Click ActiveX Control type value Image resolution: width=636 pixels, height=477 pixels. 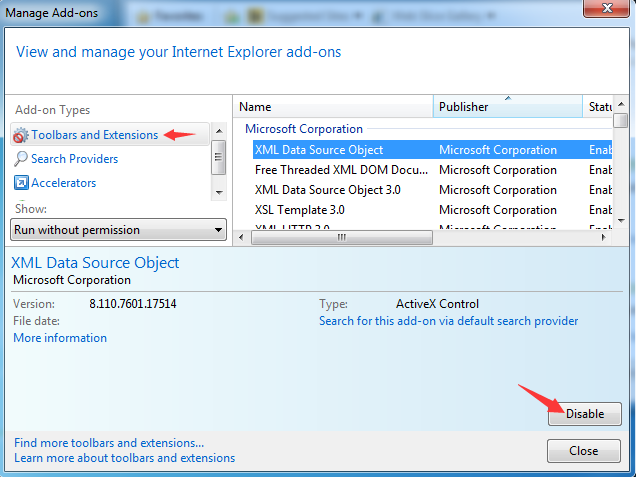pyautogui.click(x=437, y=304)
